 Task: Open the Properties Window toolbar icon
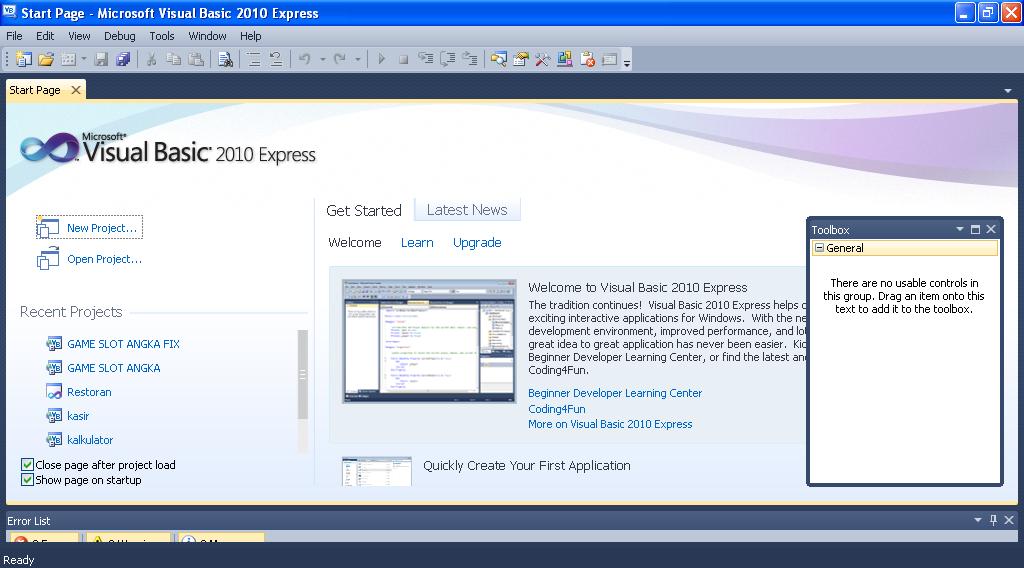click(x=521, y=59)
